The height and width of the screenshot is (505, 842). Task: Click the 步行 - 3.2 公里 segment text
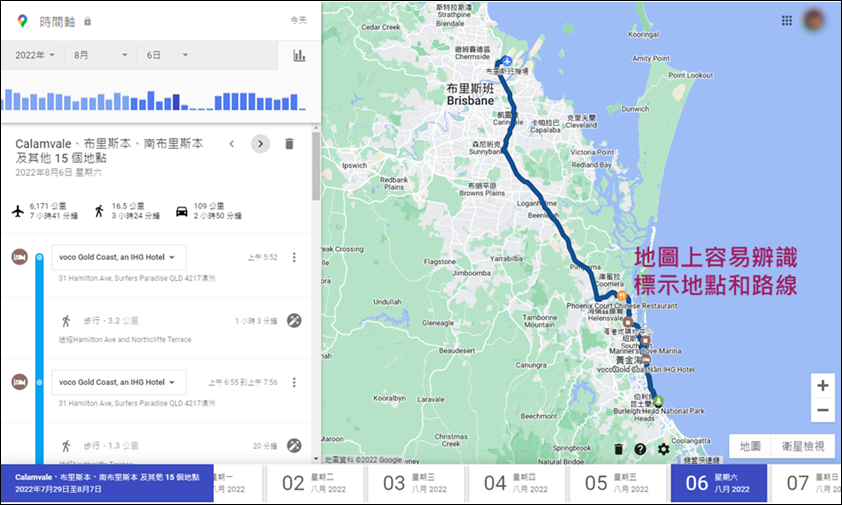tap(111, 321)
